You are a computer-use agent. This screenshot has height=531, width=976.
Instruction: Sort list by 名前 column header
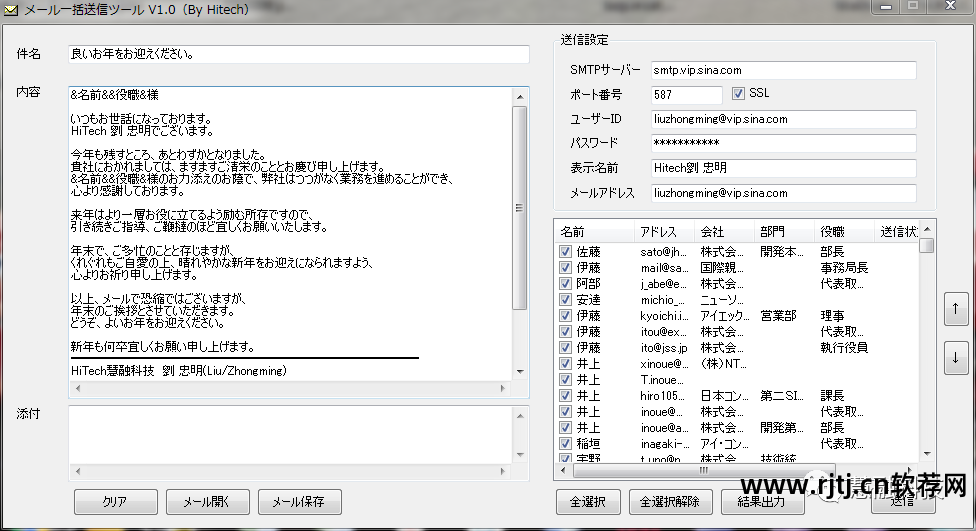tap(595, 232)
